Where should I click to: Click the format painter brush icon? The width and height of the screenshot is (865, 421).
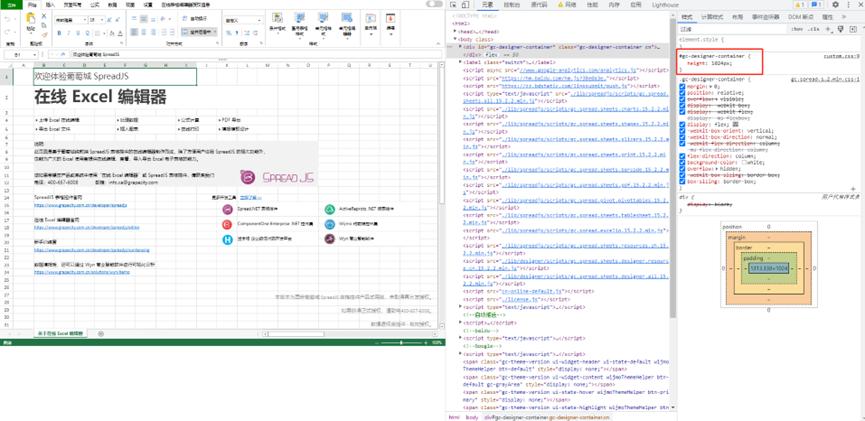click(44, 34)
